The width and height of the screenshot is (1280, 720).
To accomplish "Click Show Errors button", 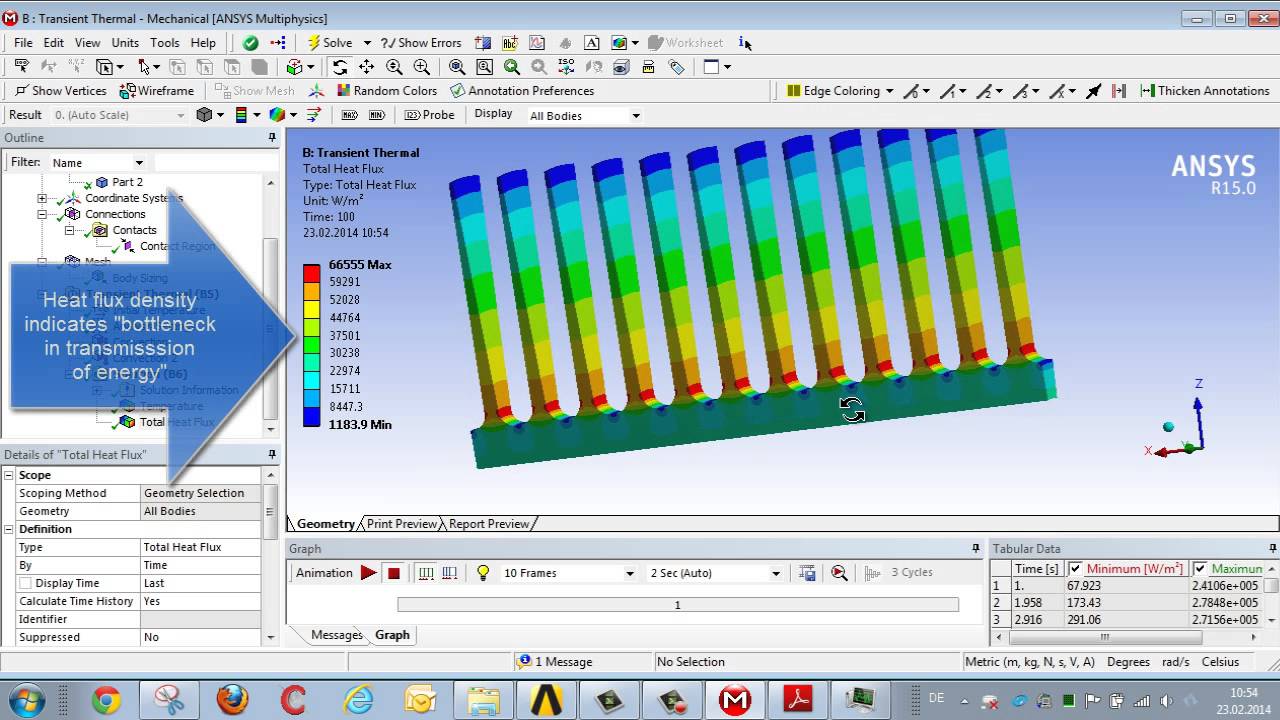I will pyautogui.click(x=420, y=43).
